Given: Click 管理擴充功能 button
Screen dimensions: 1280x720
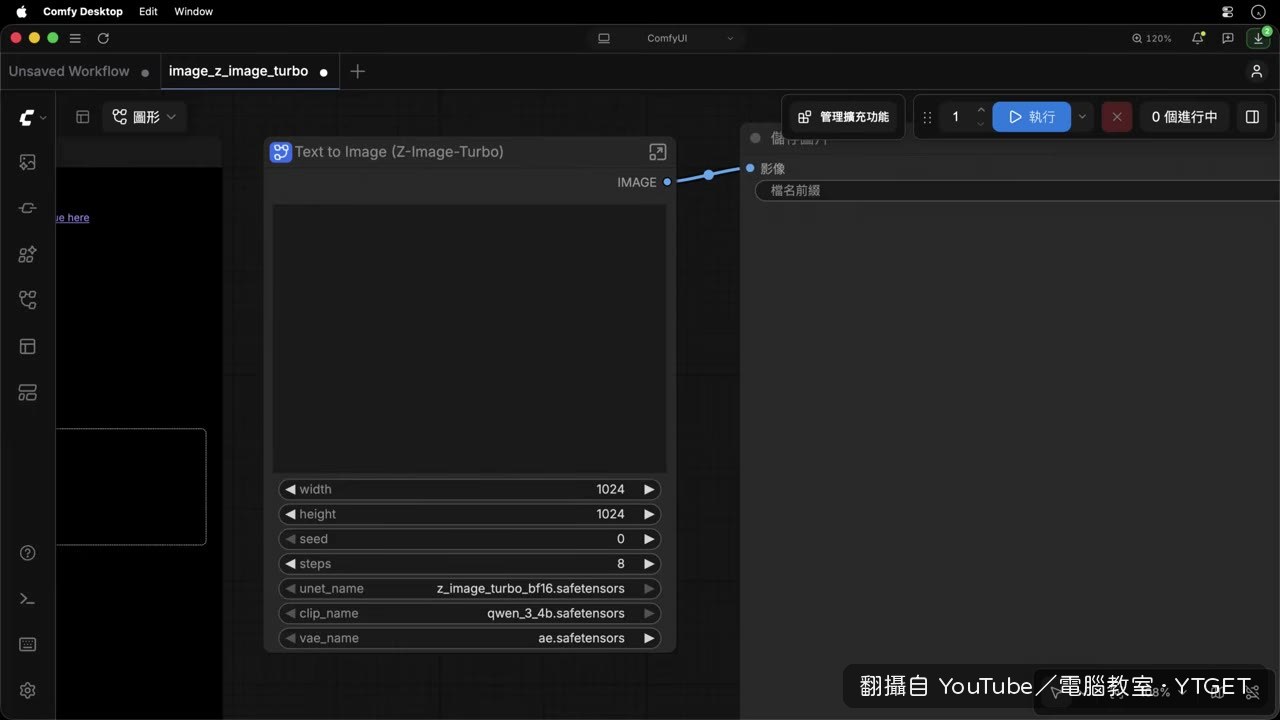Looking at the screenshot, I should 844,117.
